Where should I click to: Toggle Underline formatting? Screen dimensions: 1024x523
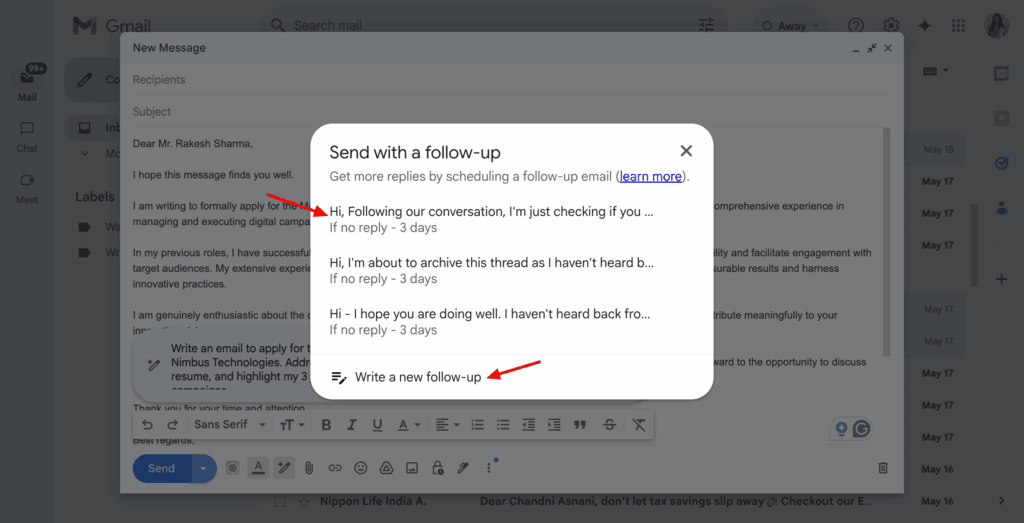(x=377, y=425)
